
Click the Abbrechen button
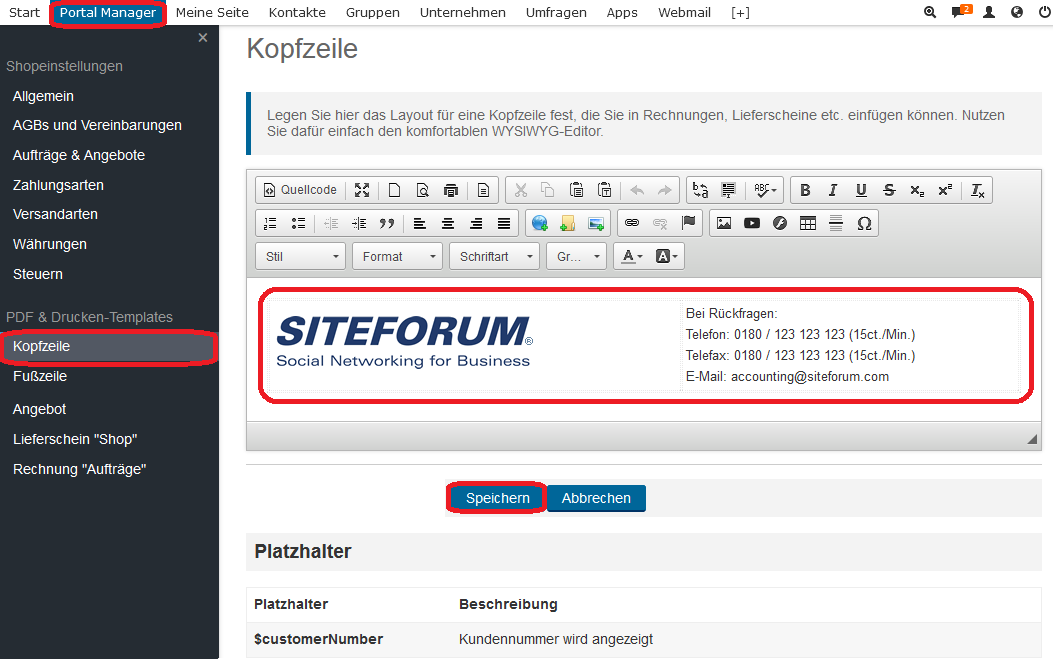[x=596, y=498]
